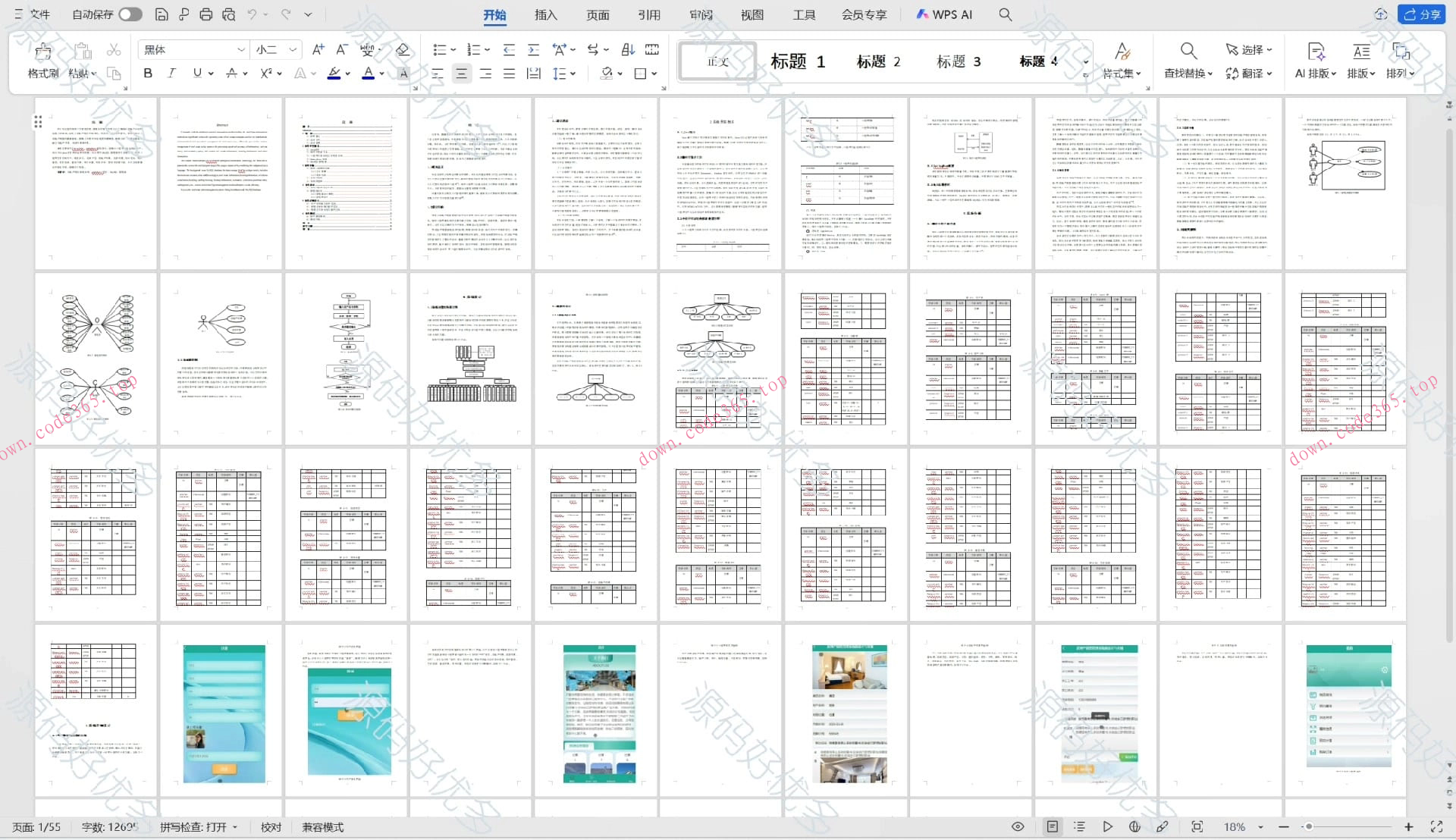The width and height of the screenshot is (1456, 840).
Task: Open the zoom percentage dropdown
Action: pos(1260,827)
